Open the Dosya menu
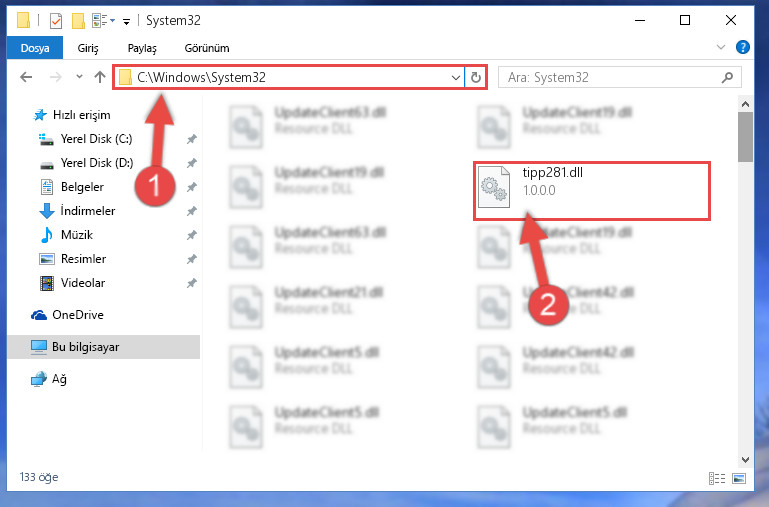Viewport: 769px width, 507px height. 35,48
